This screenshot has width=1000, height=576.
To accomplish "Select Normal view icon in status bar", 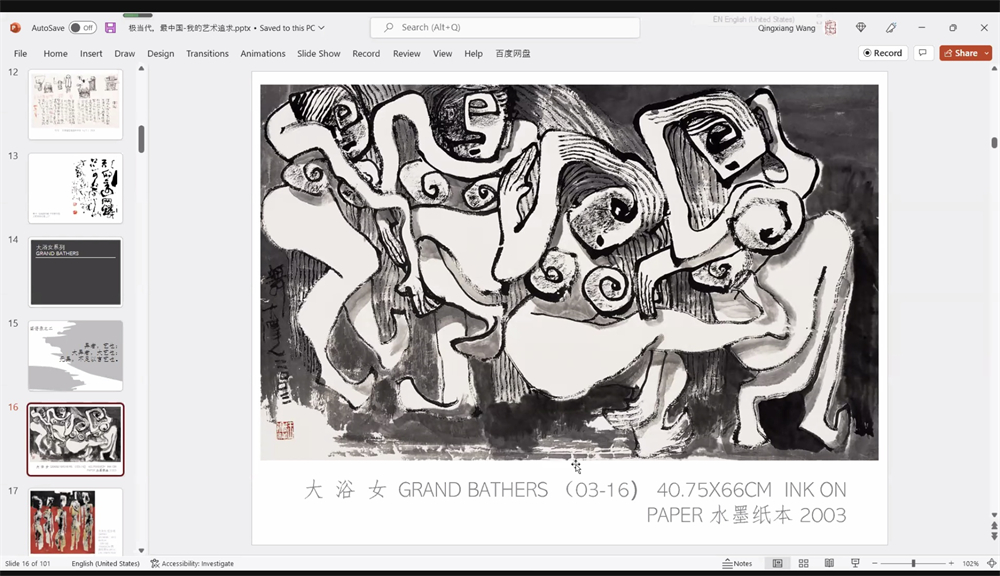I will [x=777, y=563].
